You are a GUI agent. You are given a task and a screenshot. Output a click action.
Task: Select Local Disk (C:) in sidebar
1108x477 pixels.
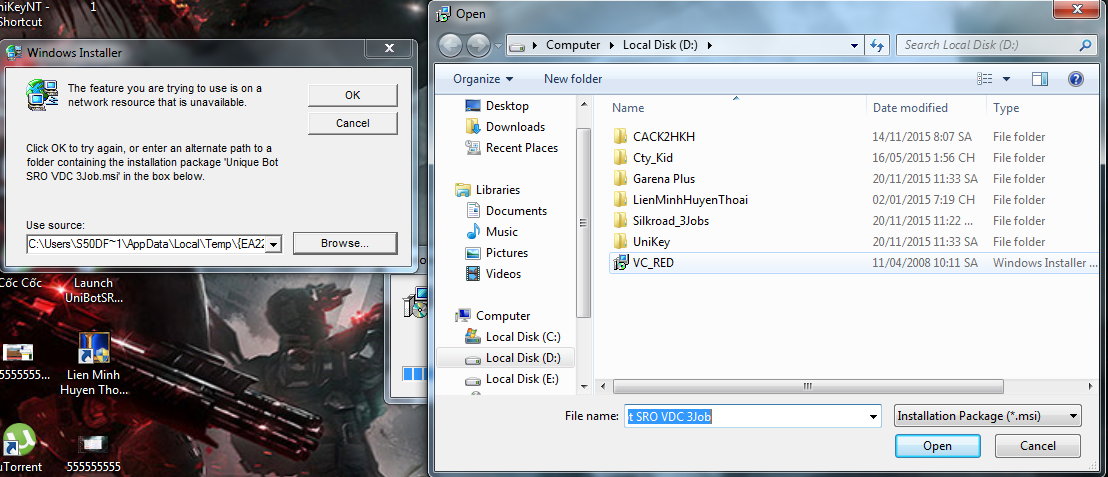[523, 337]
